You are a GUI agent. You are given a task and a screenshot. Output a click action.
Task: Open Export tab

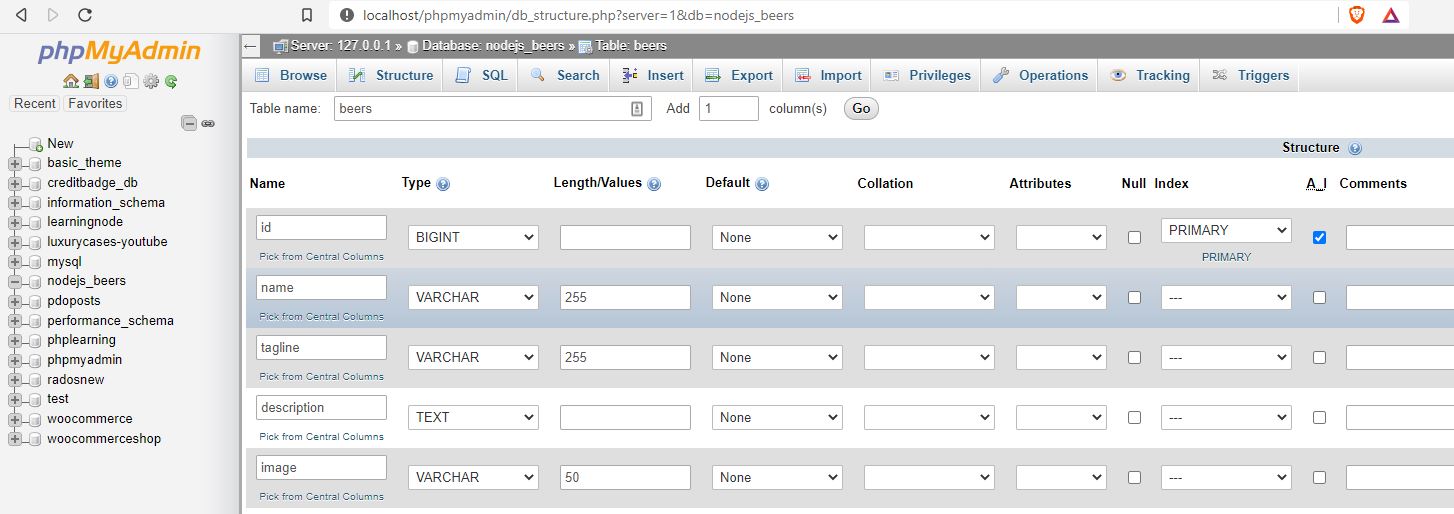point(739,75)
